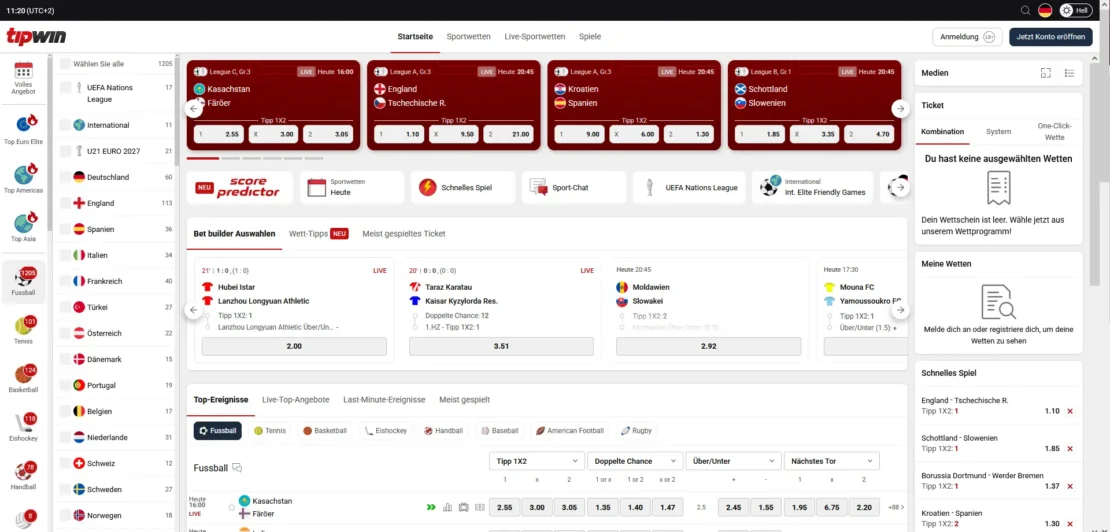Click the 3.51 Taraz Karatau bet builder odds
The image size is (1110, 532).
tap(501, 346)
